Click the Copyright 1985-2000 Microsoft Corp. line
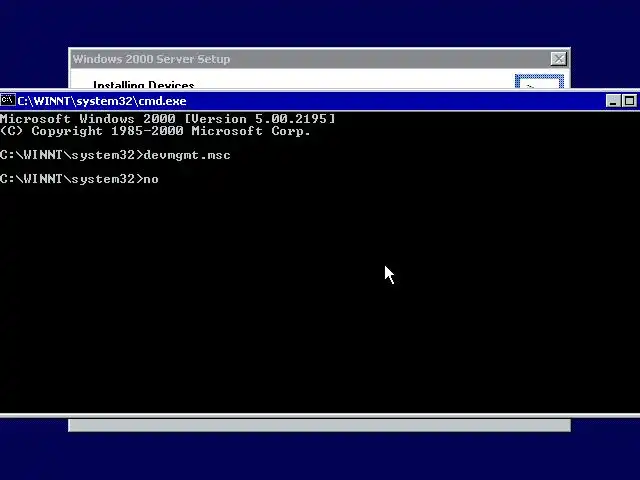The width and height of the screenshot is (640, 480). pos(155,131)
